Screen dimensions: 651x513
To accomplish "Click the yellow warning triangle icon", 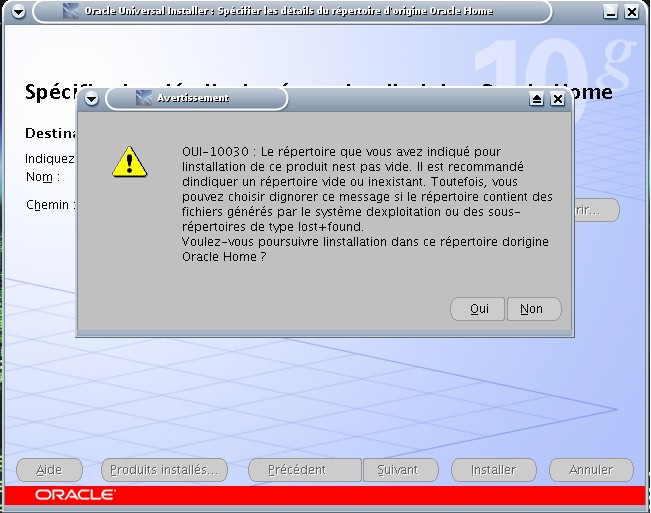I will [130, 162].
